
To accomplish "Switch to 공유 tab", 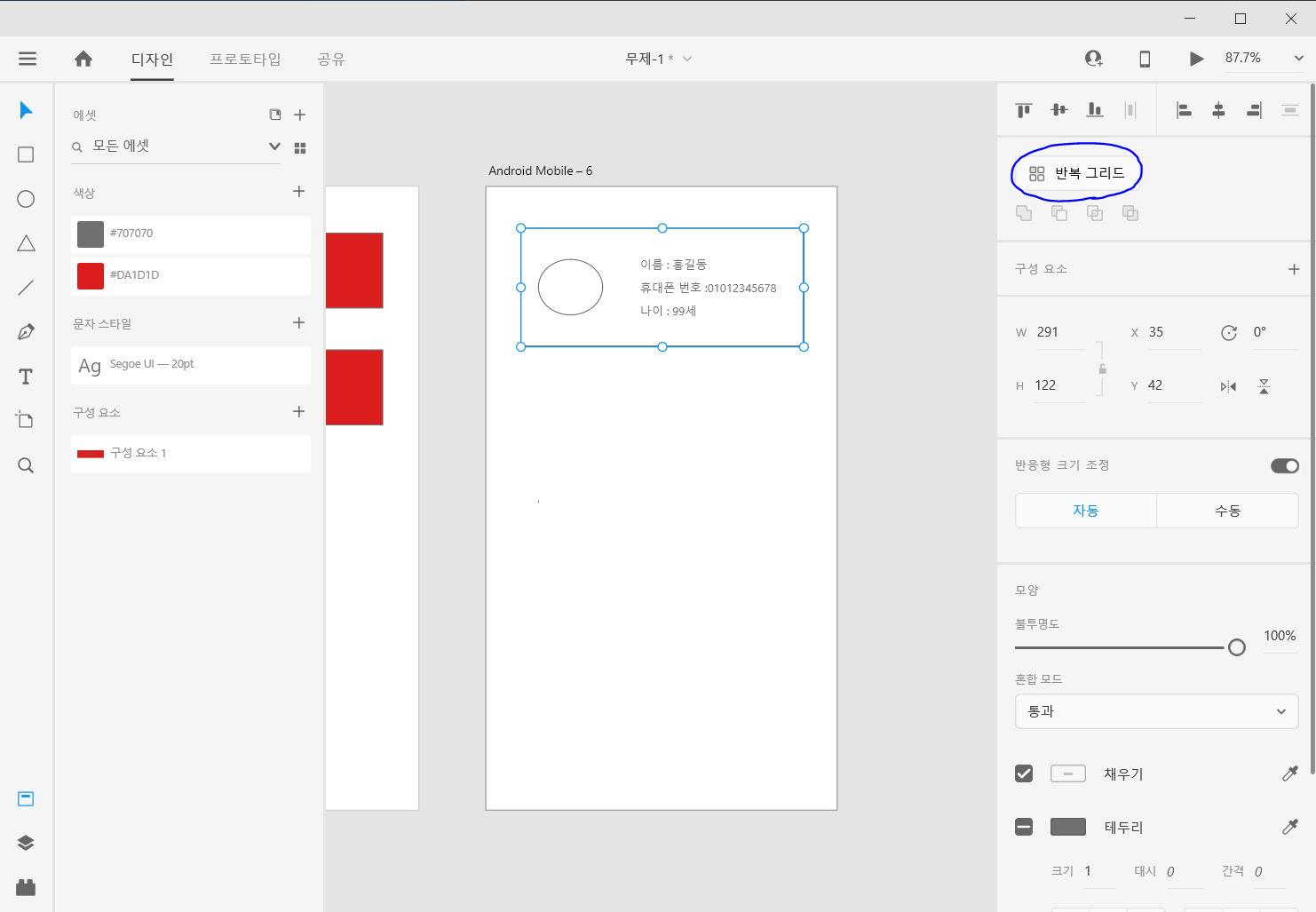I will click(x=331, y=59).
